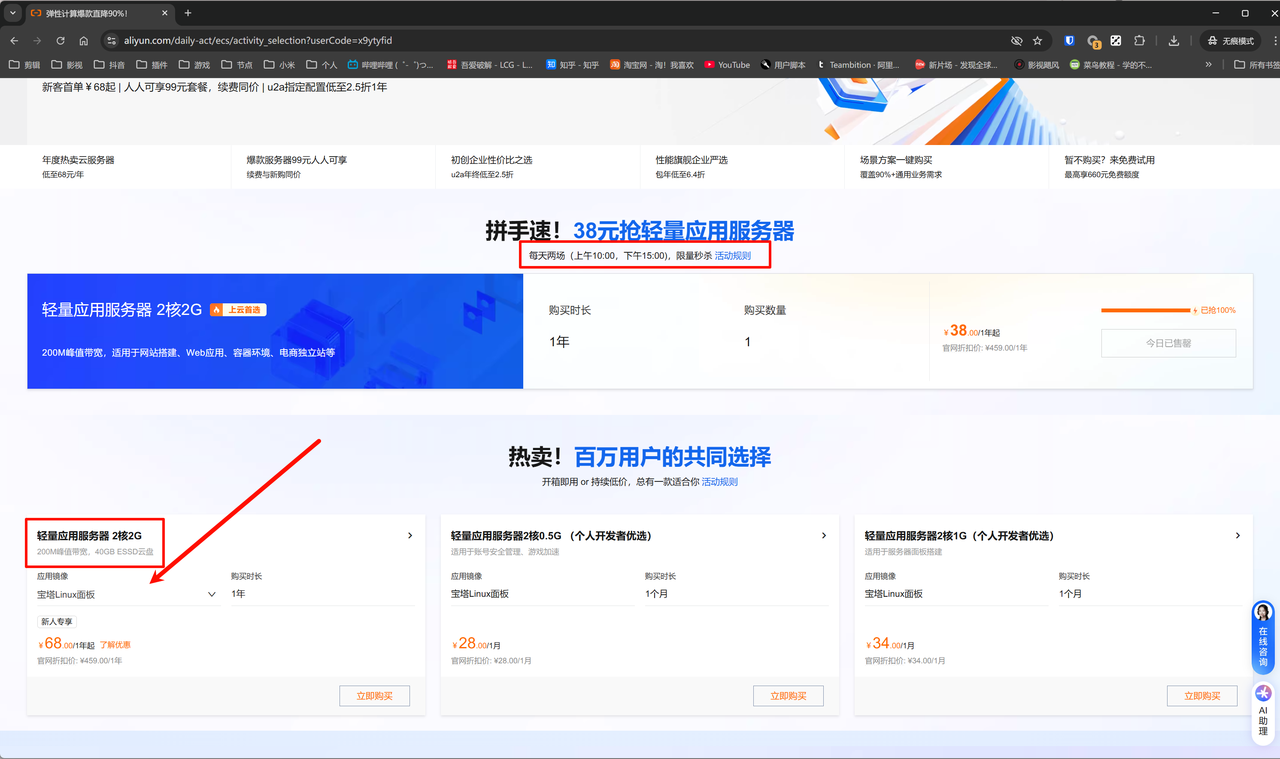The image size is (1280, 759).
Task: Open the 影视飓风 bookmark
Action: click(x=1036, y=65)
